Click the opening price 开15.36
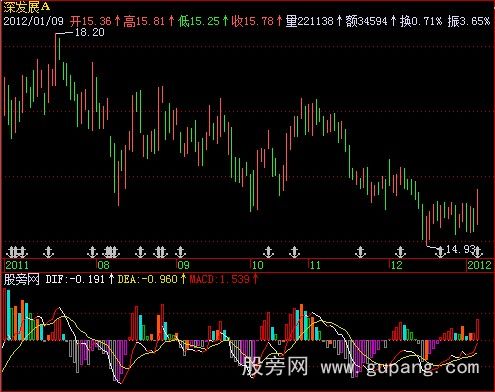 [91, 21]
